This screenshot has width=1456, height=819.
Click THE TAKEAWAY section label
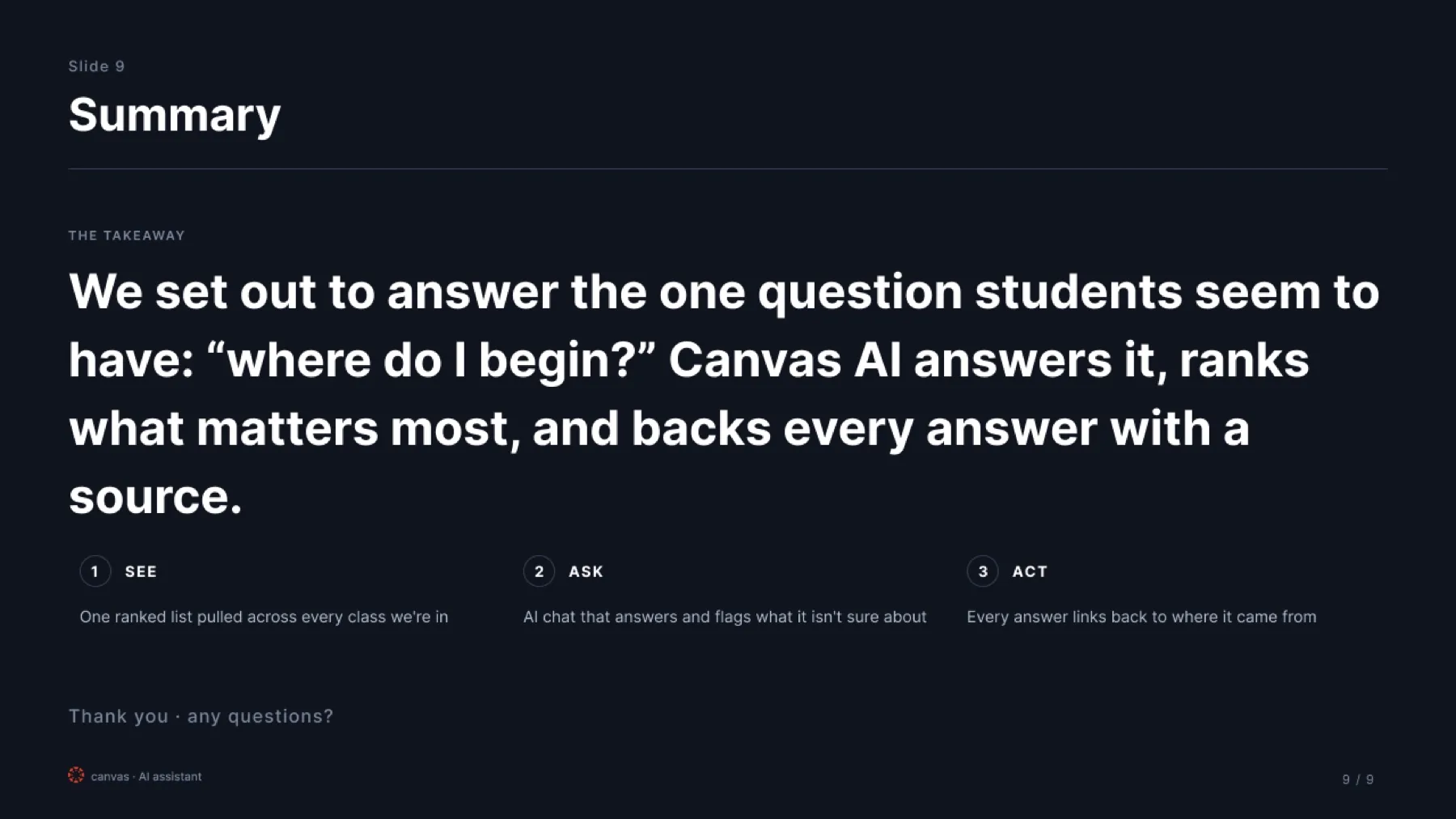tap(127, 236)
